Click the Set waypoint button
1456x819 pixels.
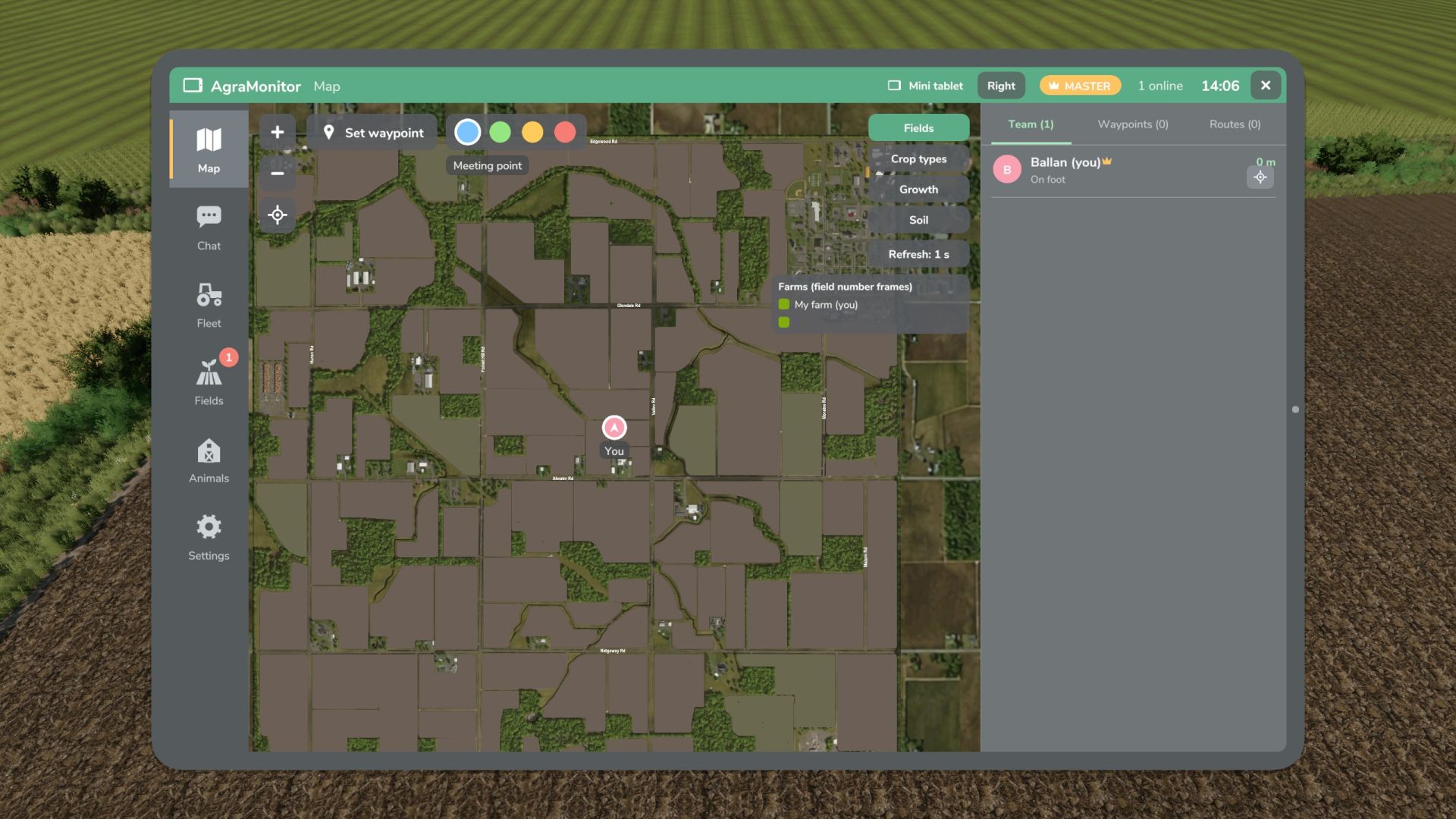(x=372, y=133)
